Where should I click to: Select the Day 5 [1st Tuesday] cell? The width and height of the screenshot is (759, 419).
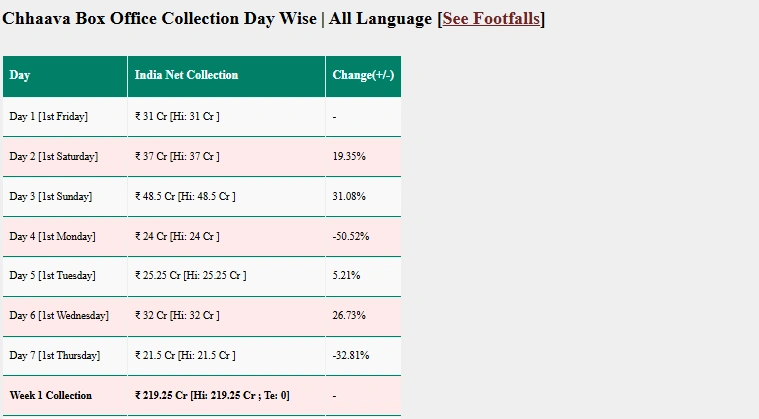click(53, 276)
